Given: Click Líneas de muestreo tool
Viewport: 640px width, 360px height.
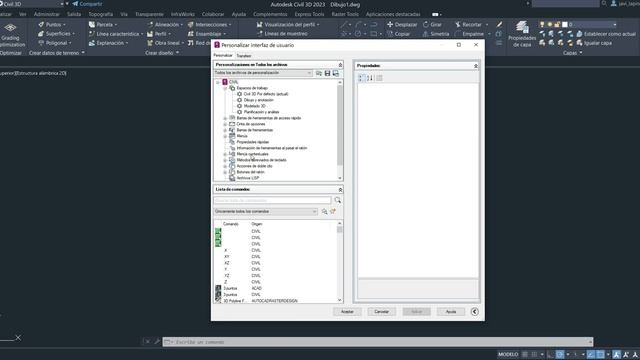Looking at the screenshot, I should tap(282, 34).
